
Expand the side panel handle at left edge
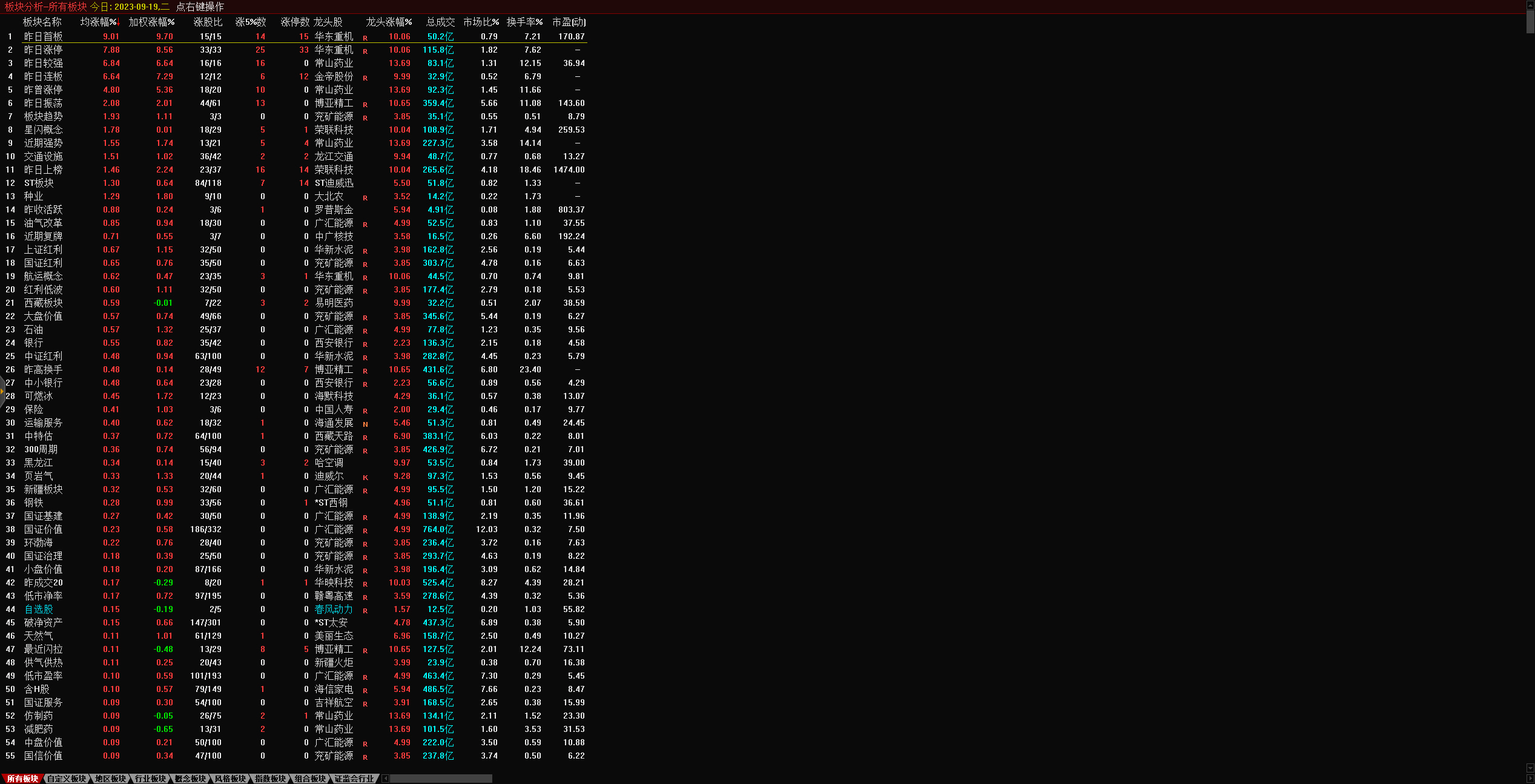click(2, 390)
